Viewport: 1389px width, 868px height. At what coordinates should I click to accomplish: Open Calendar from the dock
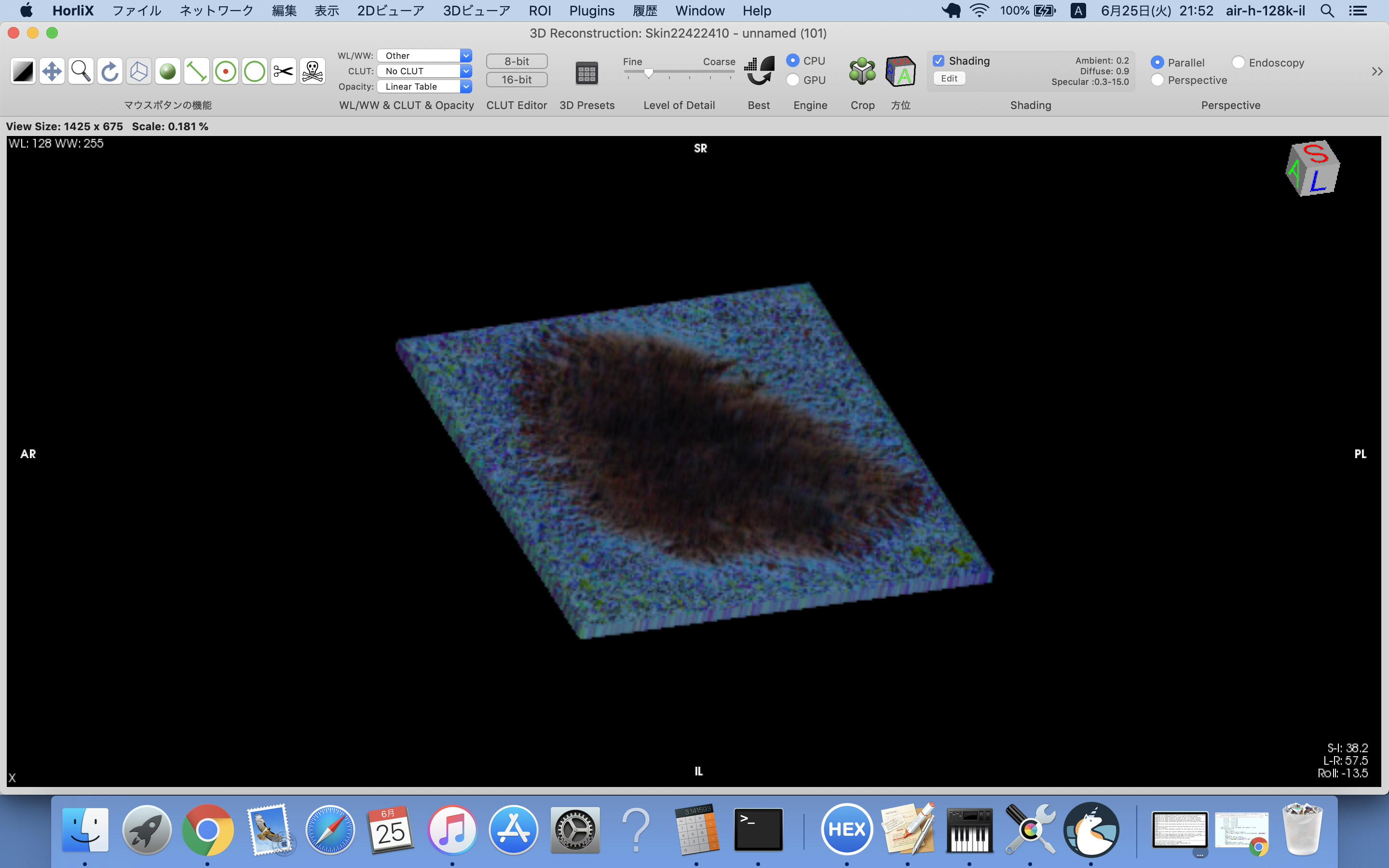[391, 830]
